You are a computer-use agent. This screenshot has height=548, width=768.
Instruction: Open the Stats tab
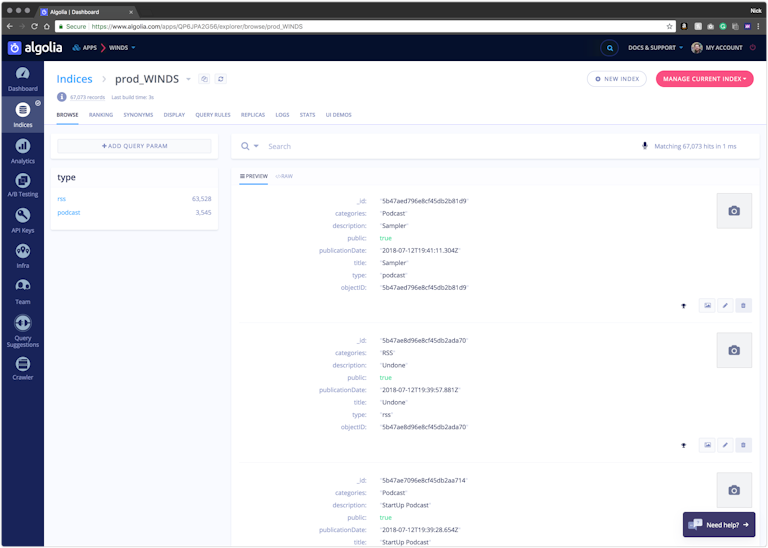(x=308, y=115)
